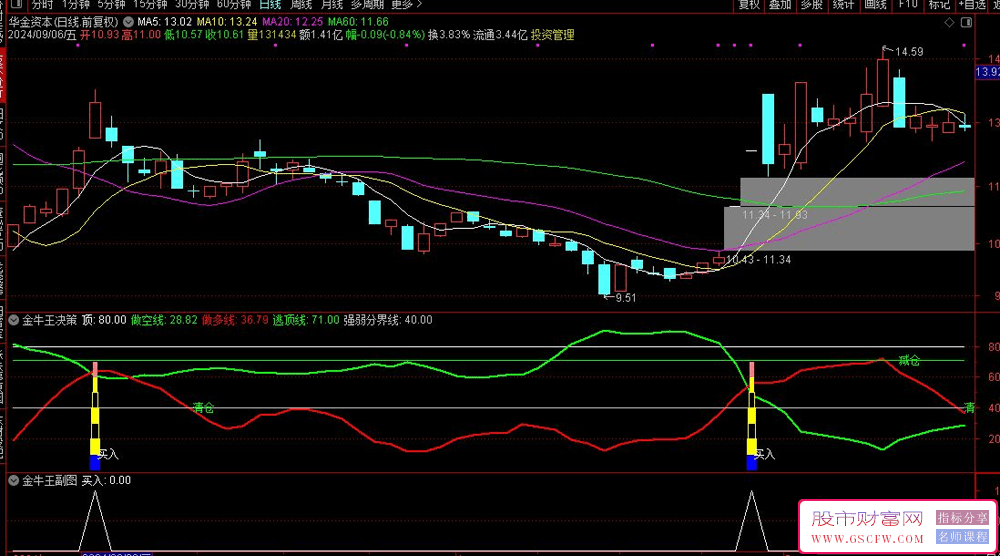Click the 华金资本(日线,前复权) title
This screenshot has width=1000, height=556.
[64, 22]
